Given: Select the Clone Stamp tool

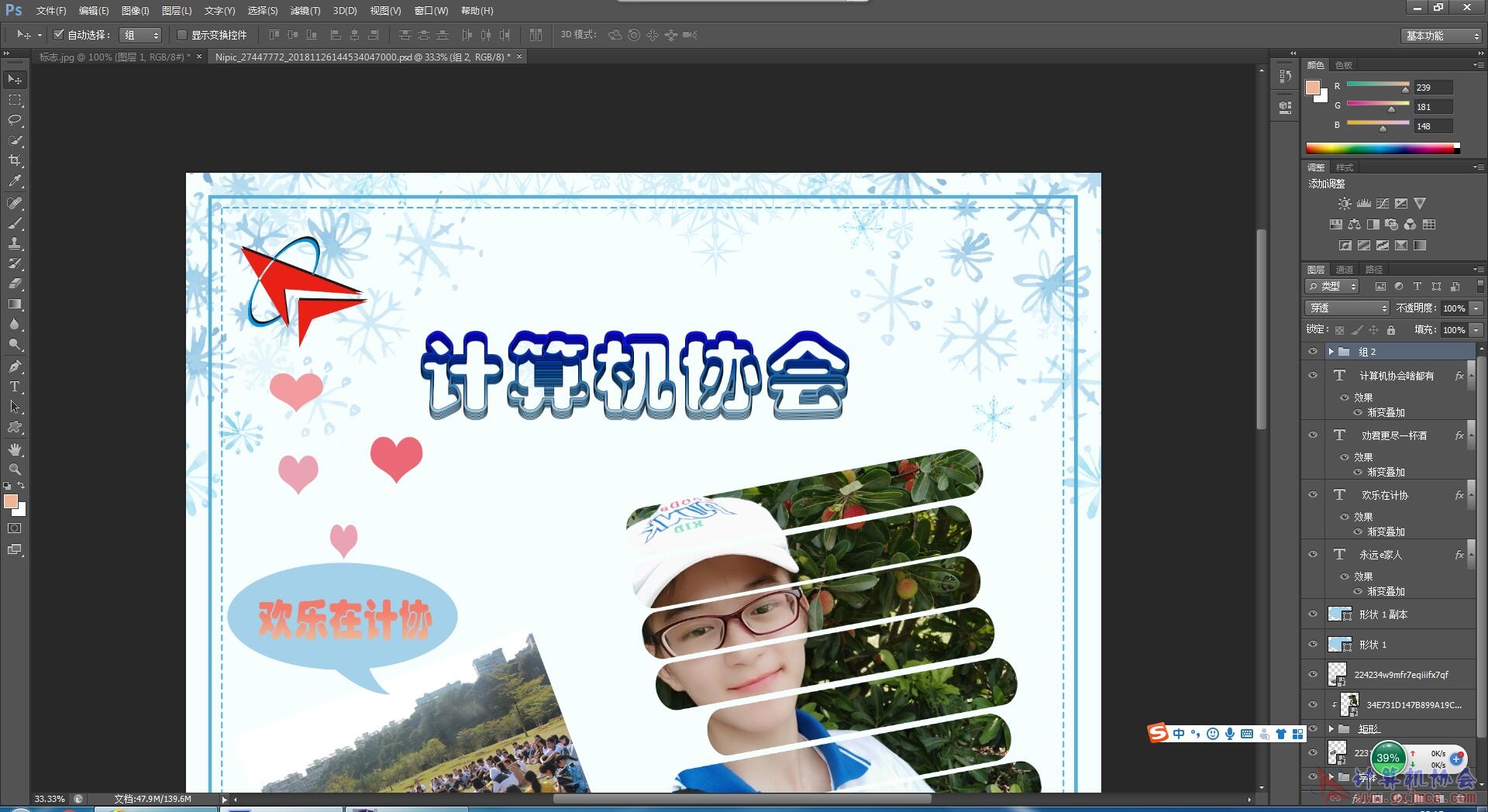Looking at the screenshot, I should pyautogui.click(x=15, y=243).
